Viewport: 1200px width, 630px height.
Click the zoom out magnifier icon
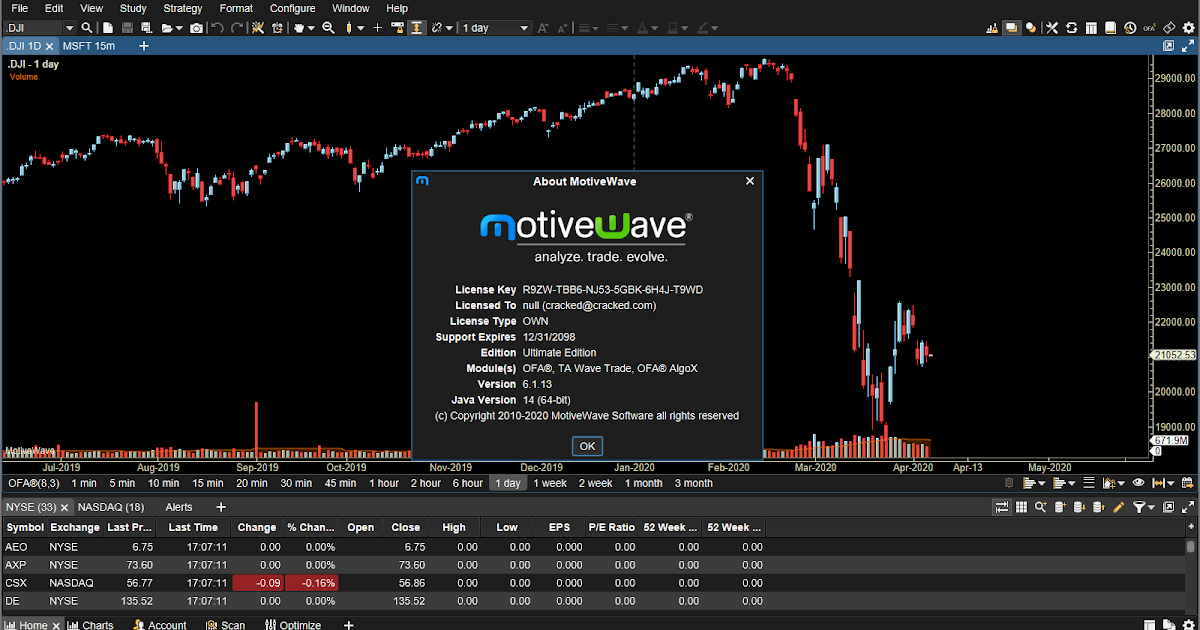click(x=328, y=27)
